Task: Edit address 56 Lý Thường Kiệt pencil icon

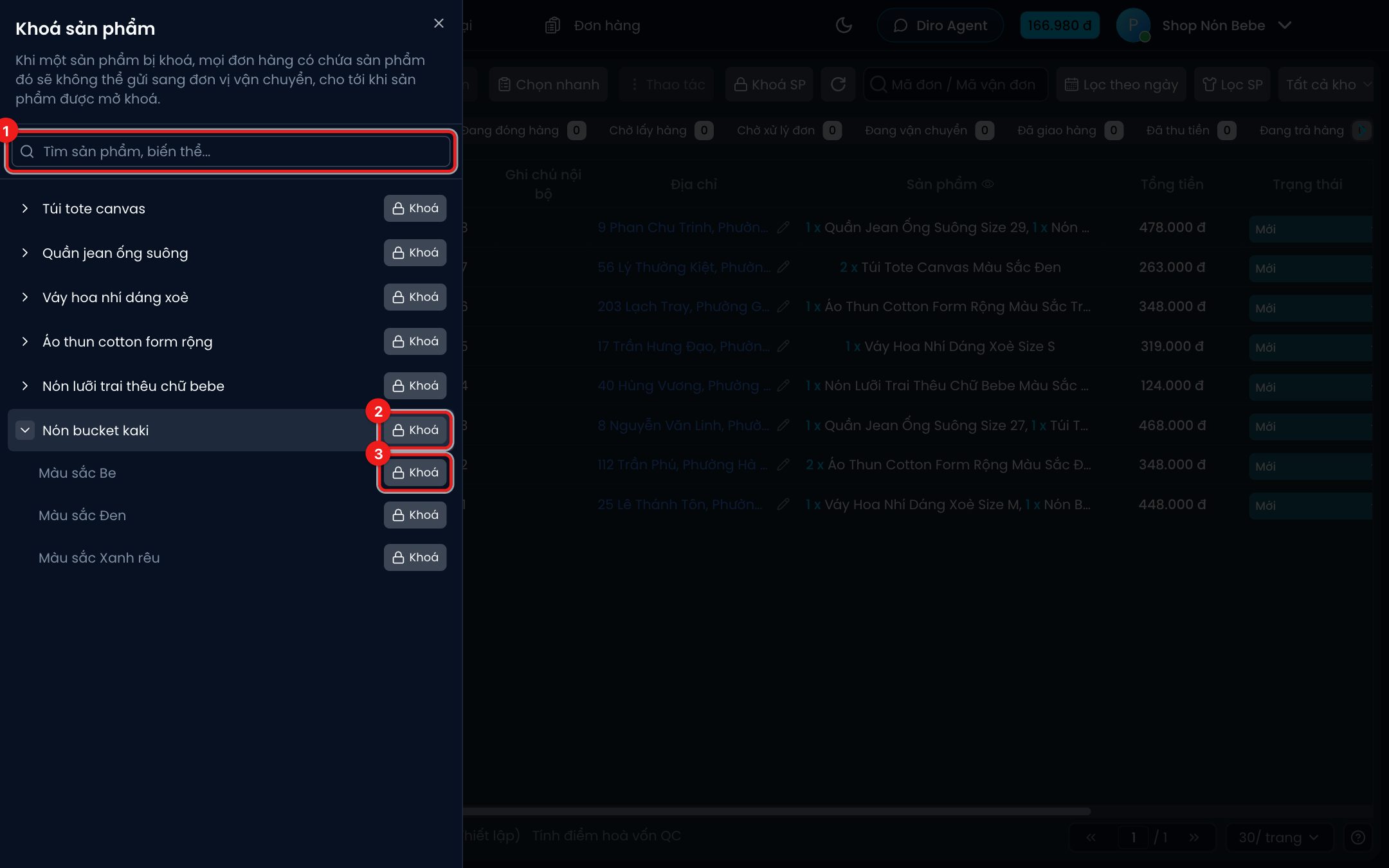Action: (x=783, y=267)
